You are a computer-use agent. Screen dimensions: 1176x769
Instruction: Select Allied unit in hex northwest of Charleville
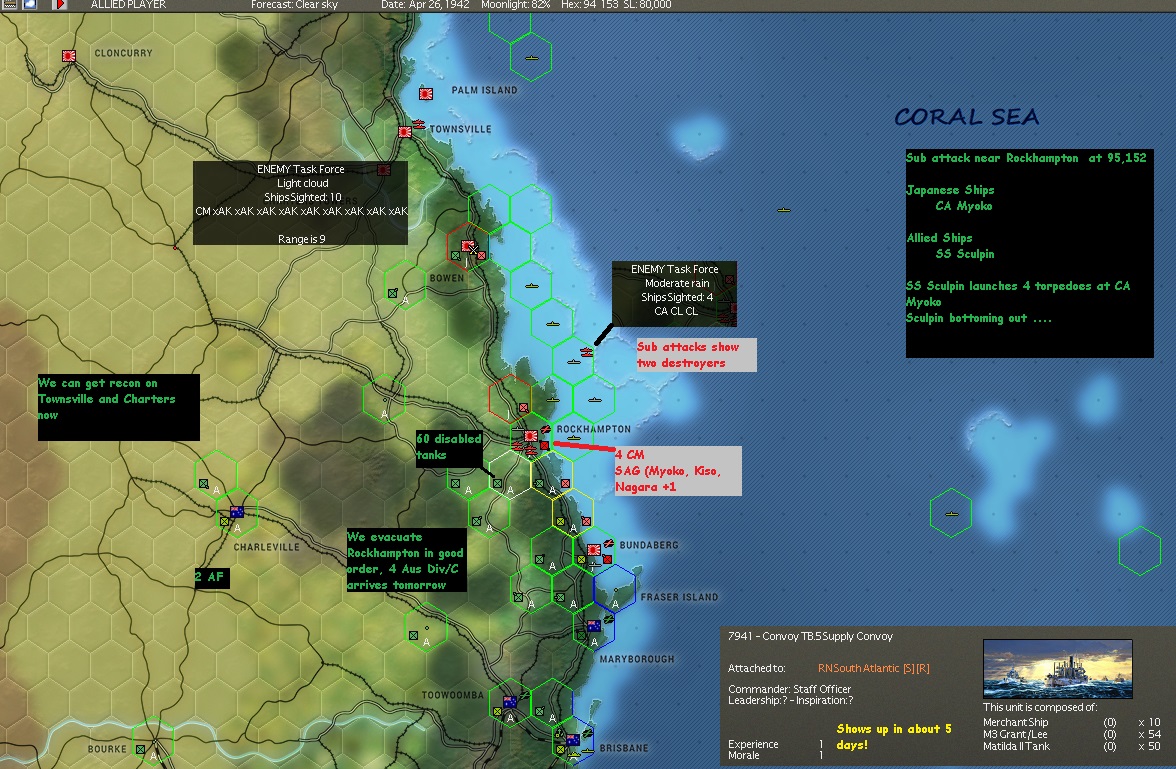click(x=203, y=484)
